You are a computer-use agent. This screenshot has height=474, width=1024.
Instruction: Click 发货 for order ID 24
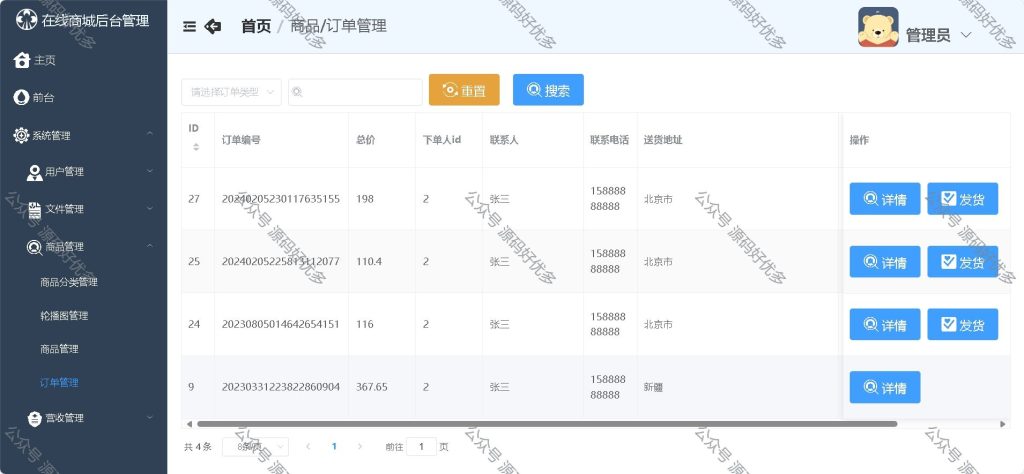(963, 324)
